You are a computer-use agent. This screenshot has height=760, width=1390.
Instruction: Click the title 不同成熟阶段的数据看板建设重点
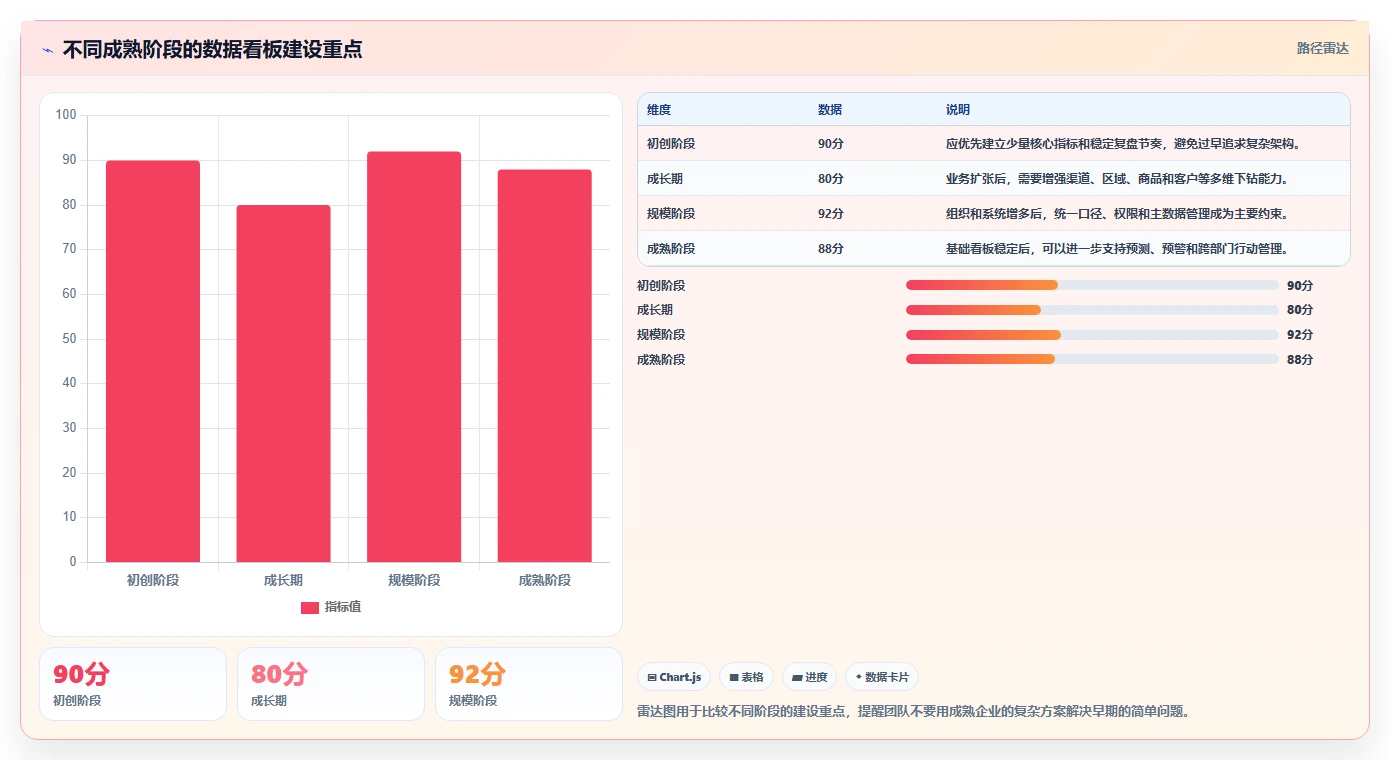[212, 49]
